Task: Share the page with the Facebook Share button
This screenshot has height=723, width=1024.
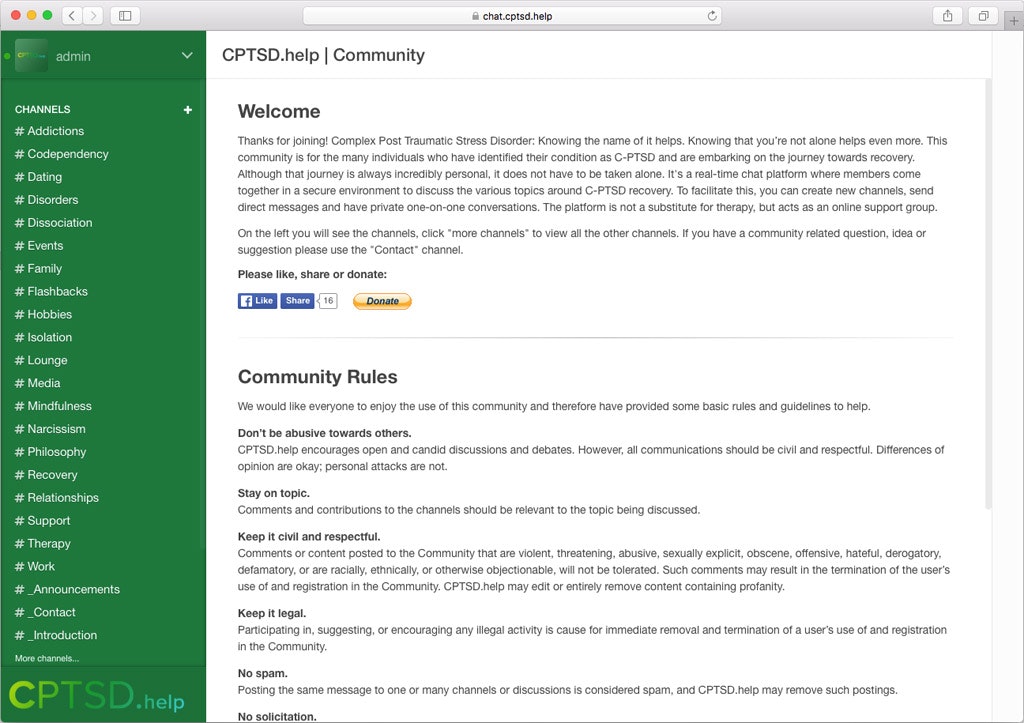Action: coord(297,300)
